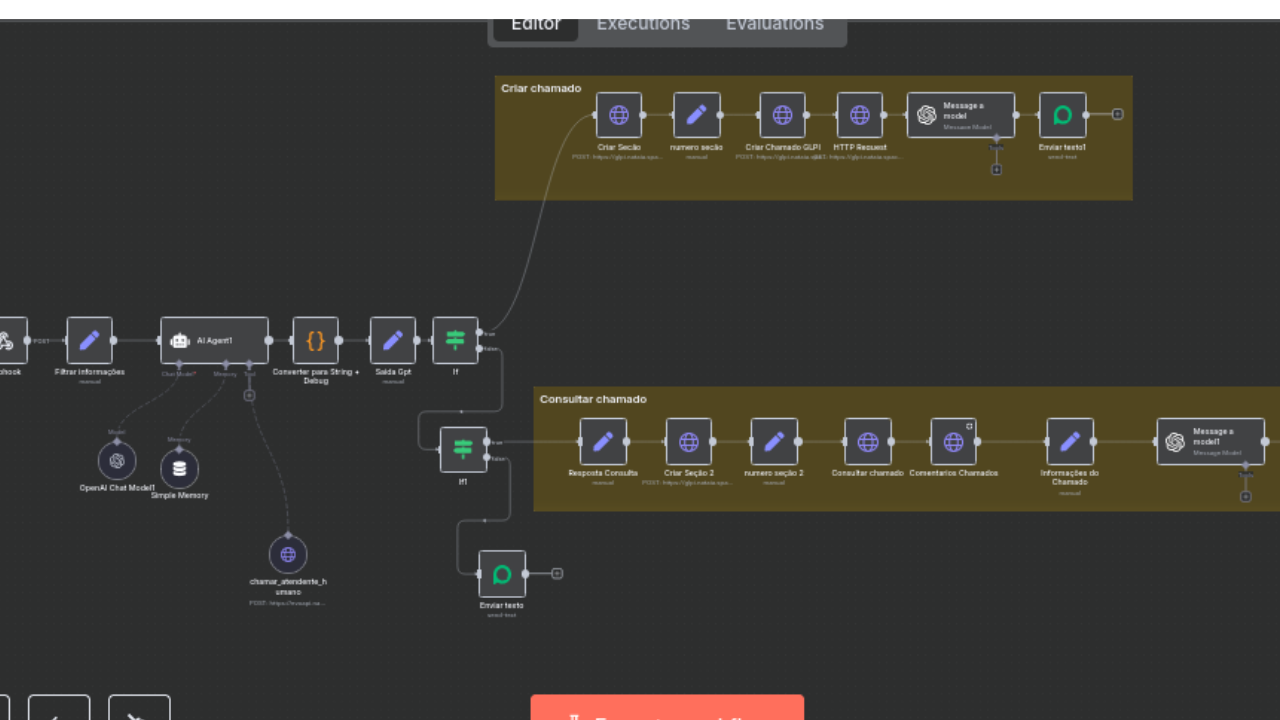
Task: Click the HTTP Request node
Action: 859,115
